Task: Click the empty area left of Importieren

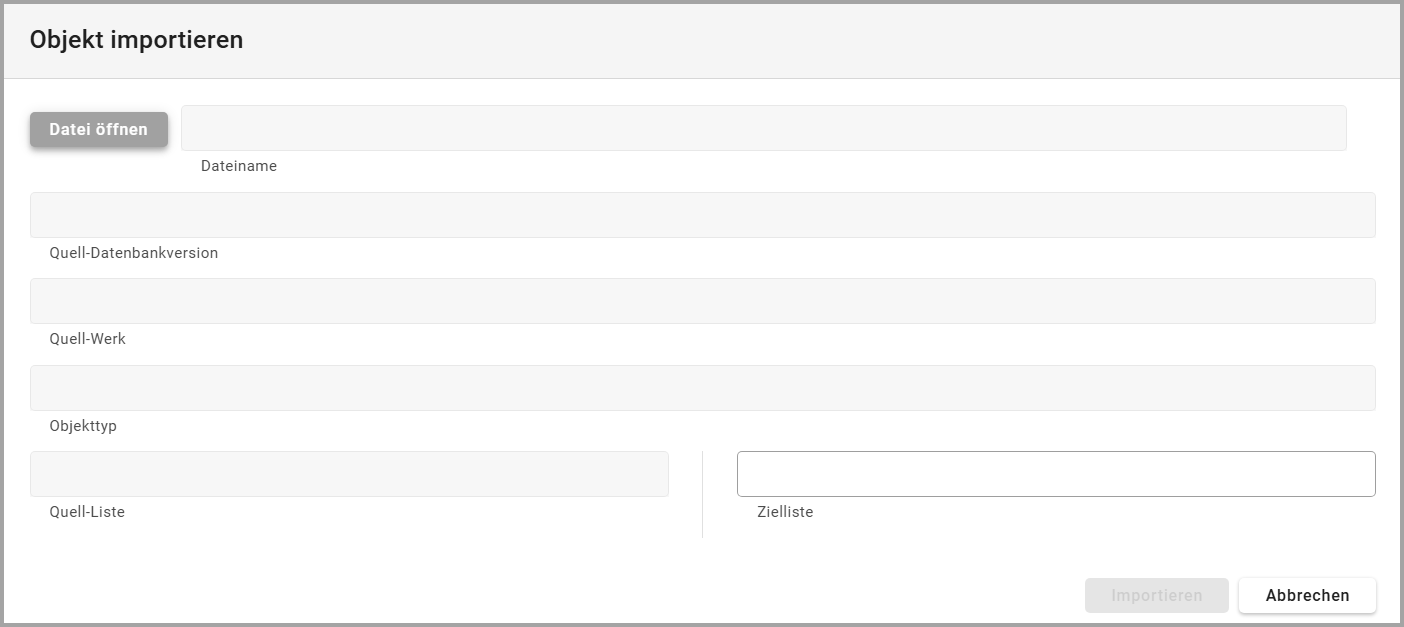Action: pos(700,595)
